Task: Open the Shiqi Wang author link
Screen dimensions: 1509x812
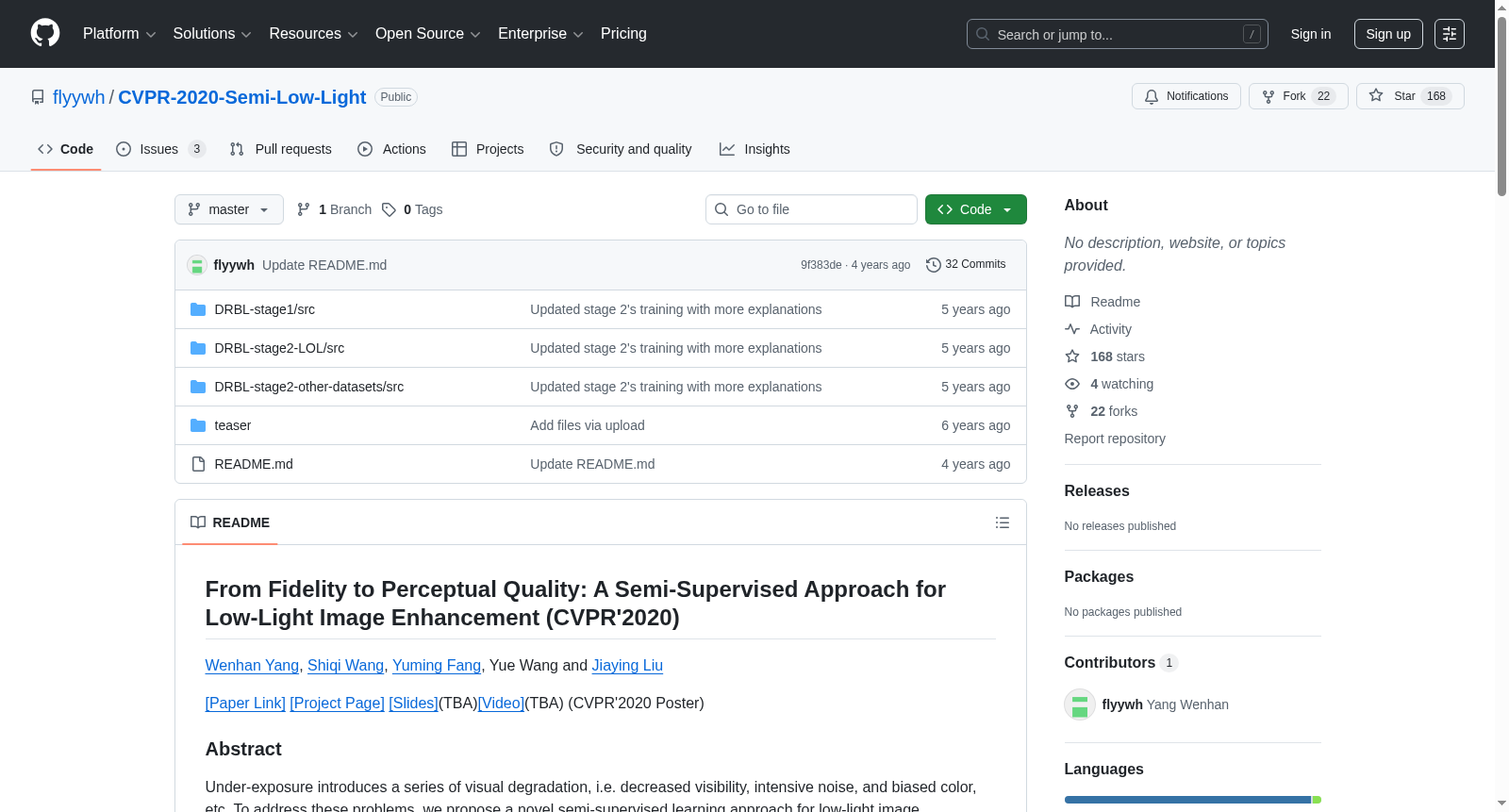Action: click(345, 666)
